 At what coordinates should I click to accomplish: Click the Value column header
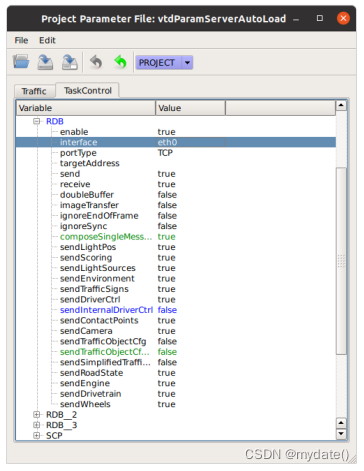pyautogui.click(x=190, y=108)
